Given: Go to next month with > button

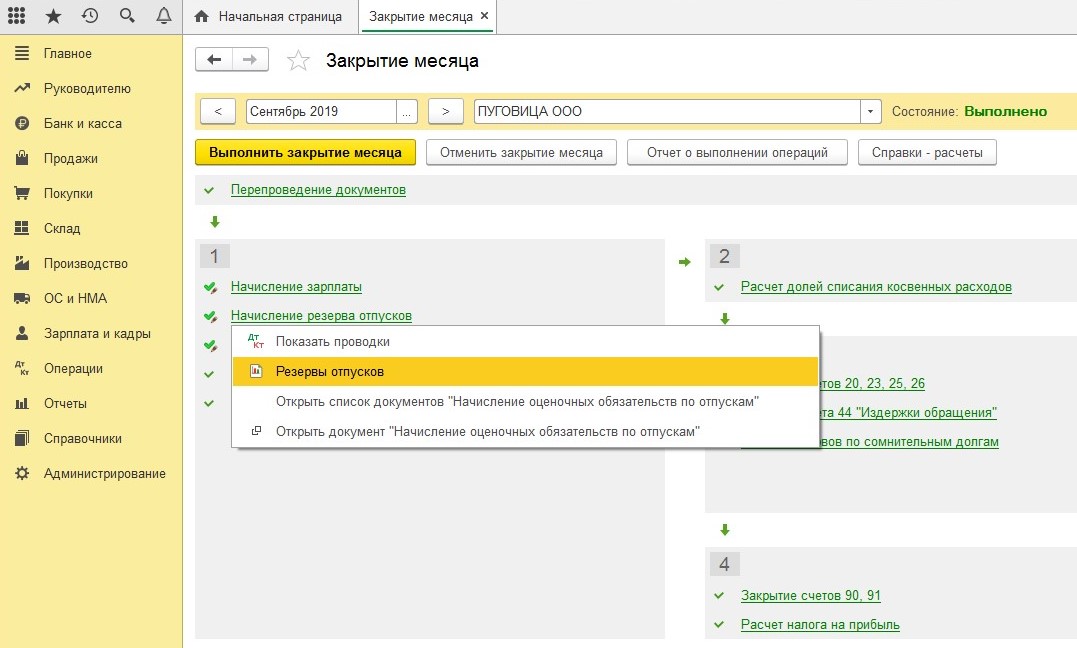Looking at the screenshot, I should (x=446, y=112).
